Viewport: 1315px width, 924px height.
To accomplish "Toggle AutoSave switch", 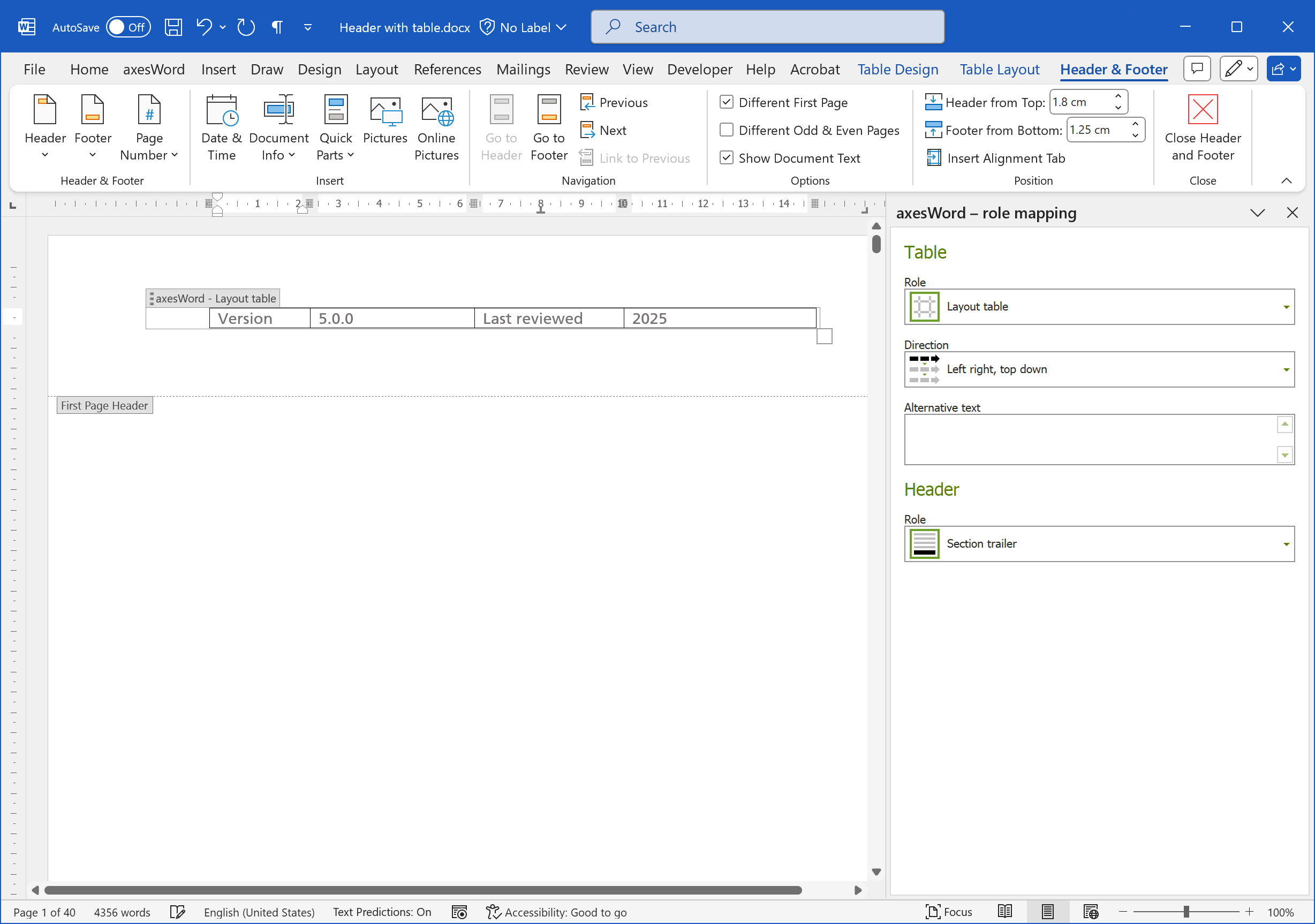I will tap(129, 27).
